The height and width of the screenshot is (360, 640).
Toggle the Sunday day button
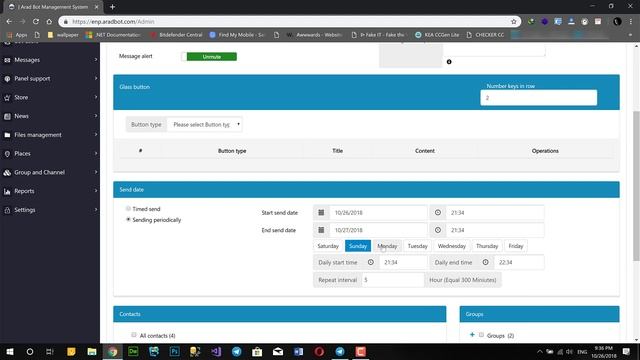[358, 246]
